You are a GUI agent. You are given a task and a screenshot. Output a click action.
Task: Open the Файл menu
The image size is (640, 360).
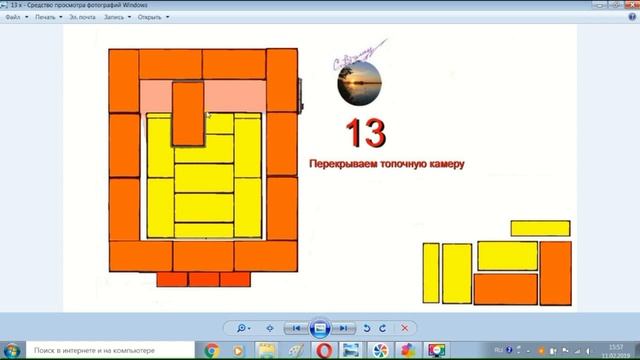click(x=16, y=17)
